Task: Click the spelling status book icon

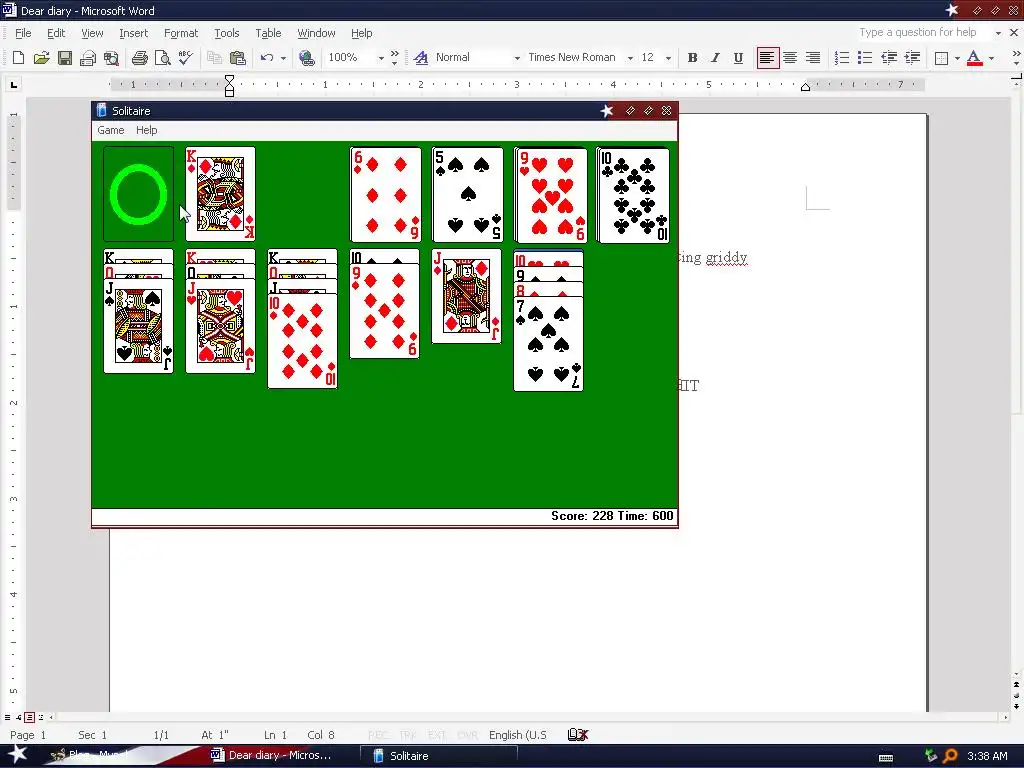Action: (x=578, y=735)
